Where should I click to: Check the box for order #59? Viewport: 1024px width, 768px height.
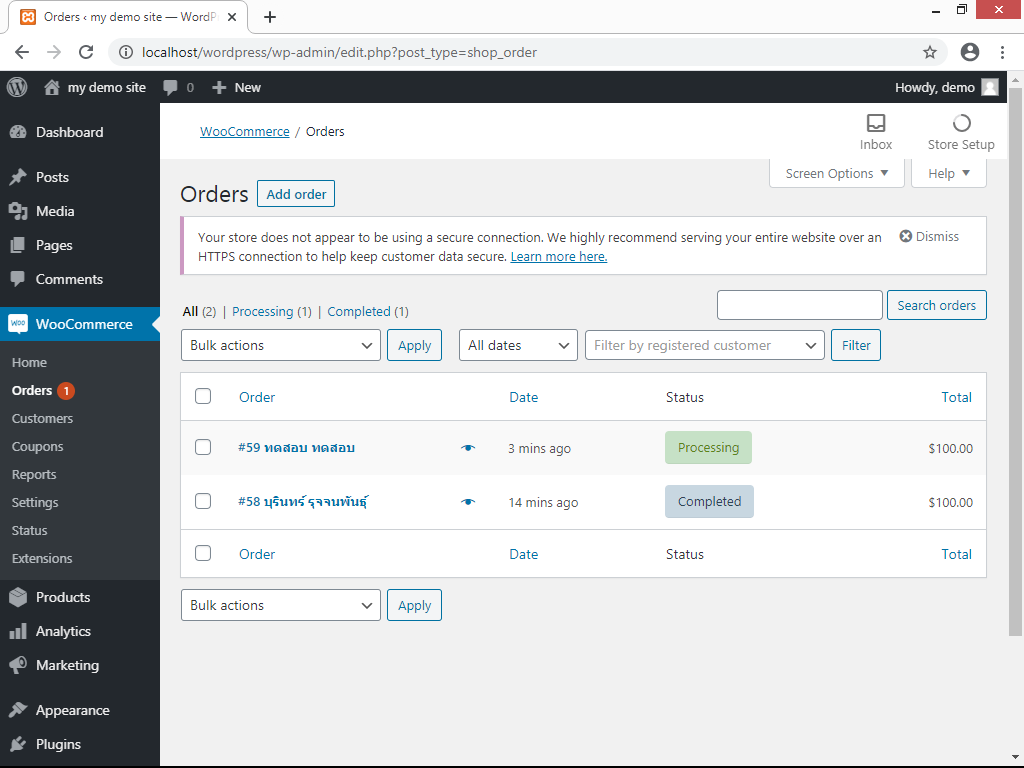click(x=203, y=447)
